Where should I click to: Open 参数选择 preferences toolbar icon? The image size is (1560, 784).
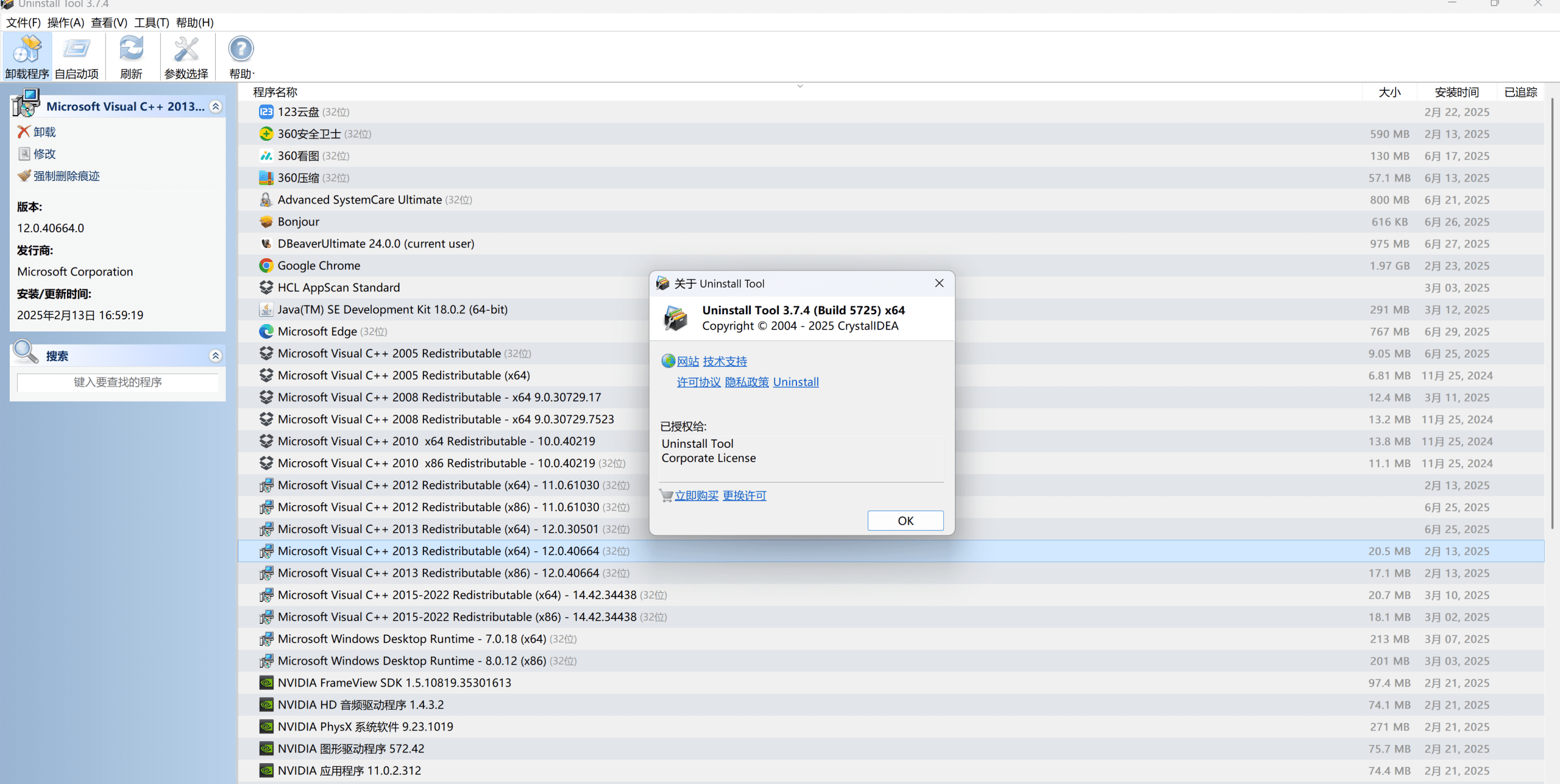click(186, 57)
